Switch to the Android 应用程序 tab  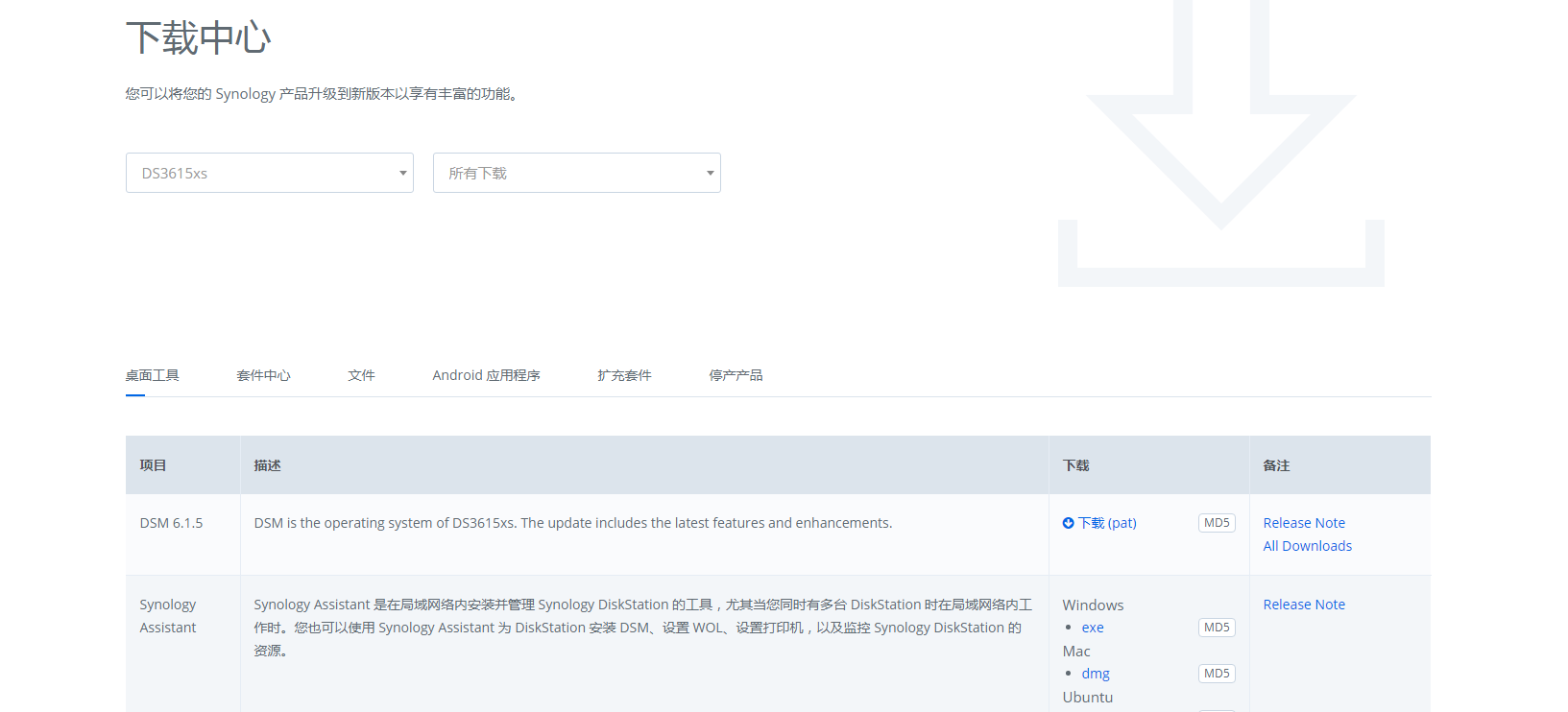click(x=486, y=375)
